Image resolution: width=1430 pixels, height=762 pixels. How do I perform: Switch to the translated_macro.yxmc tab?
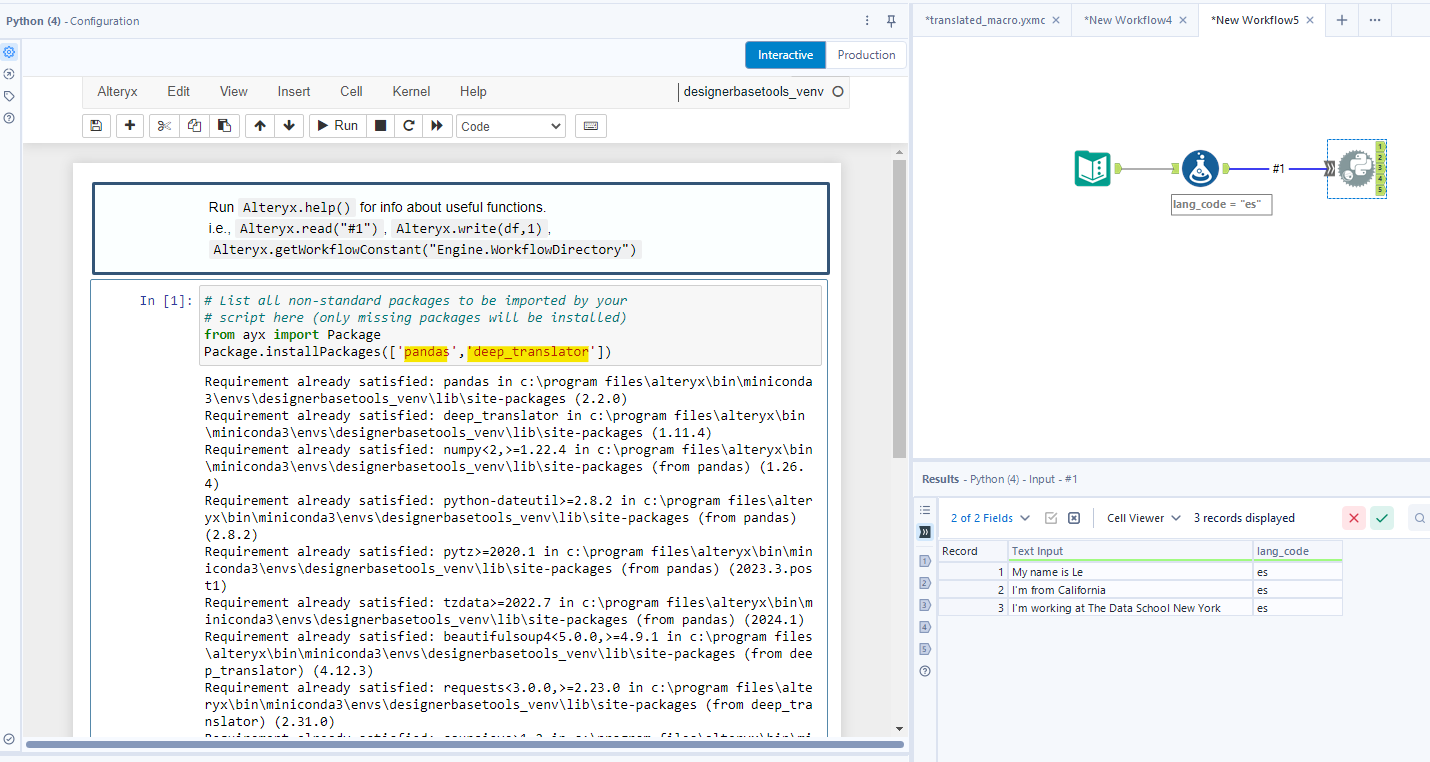[x=984, y=20]
